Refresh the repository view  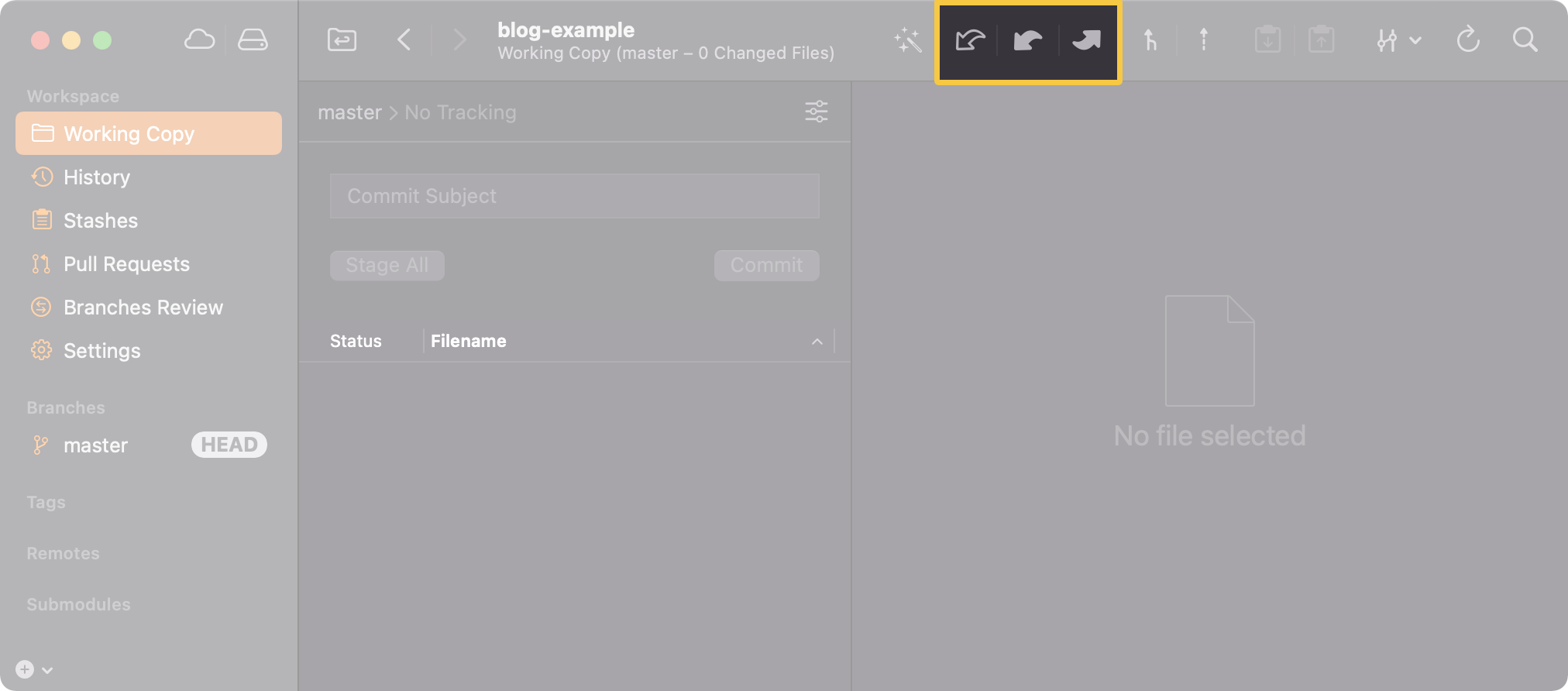(1468, 40)
